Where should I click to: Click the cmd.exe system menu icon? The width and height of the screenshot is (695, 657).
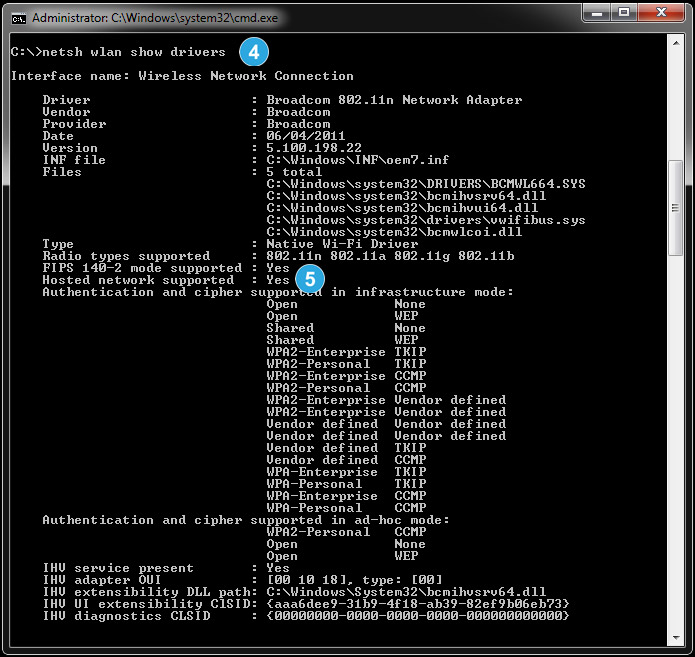pyautogui.click(x=19, y=19)
